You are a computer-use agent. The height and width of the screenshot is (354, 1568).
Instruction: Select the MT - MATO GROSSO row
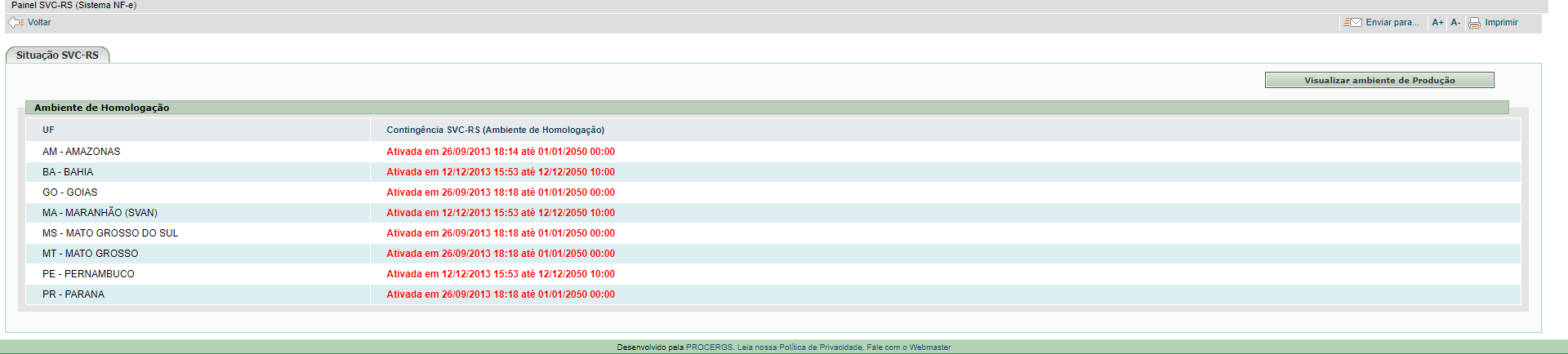click(x=773, y=254)
